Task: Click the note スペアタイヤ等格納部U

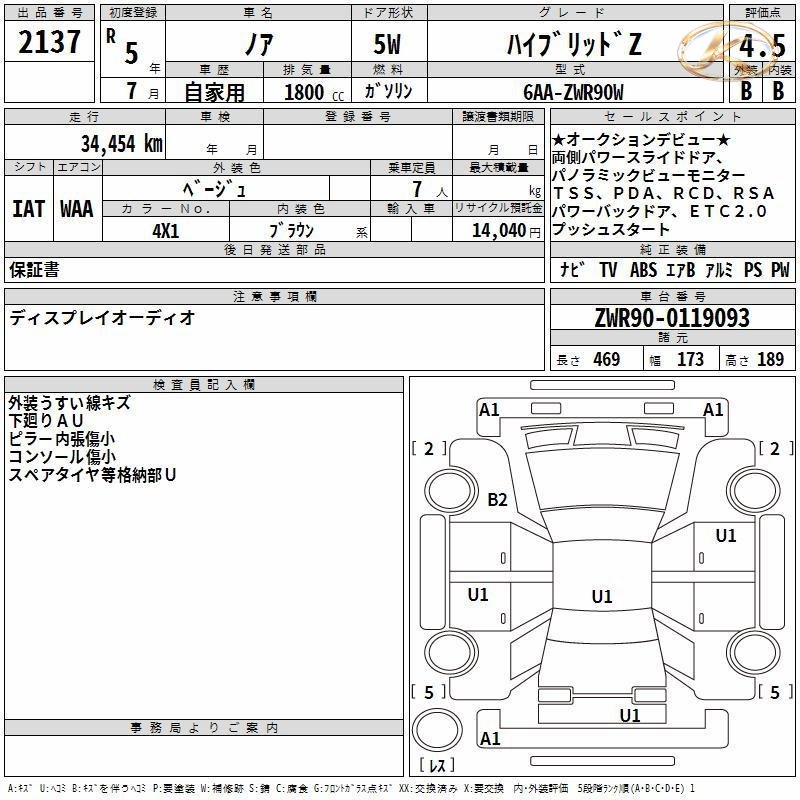Action: pos(92,475)
